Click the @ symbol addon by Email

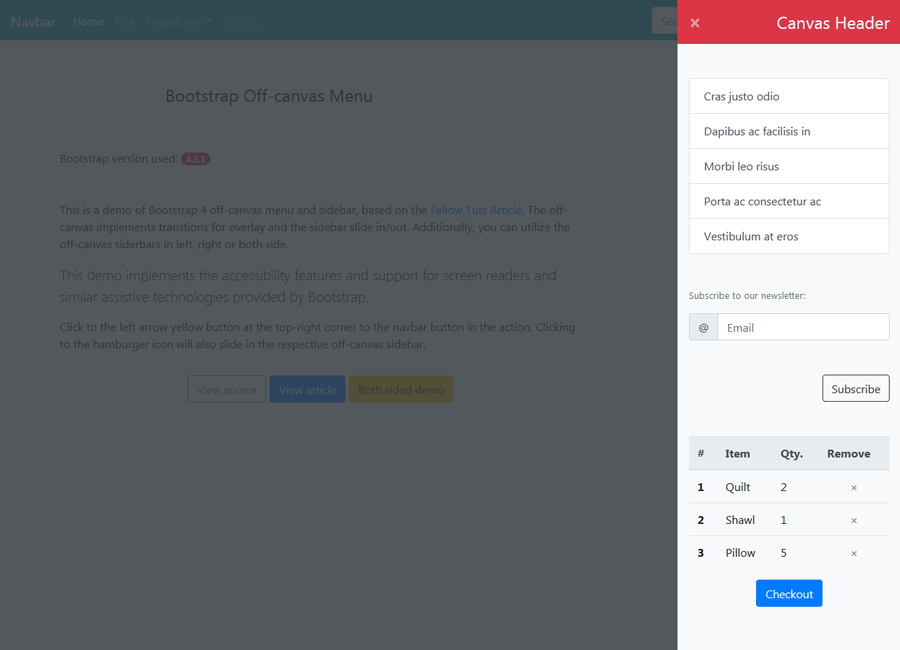coord(703,328)
